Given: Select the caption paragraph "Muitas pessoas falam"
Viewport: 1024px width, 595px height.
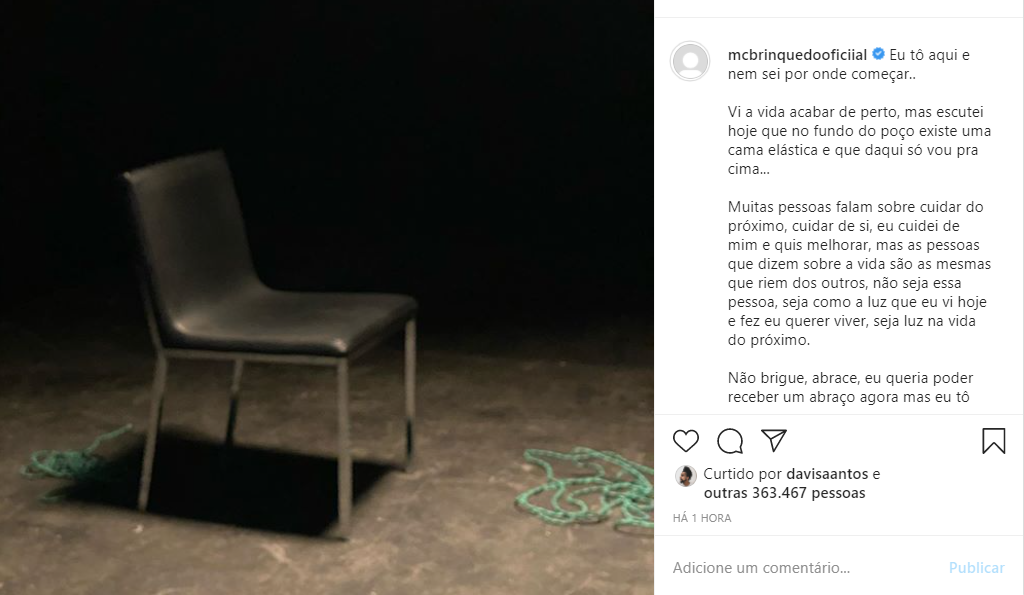Looking at the screenshot, I should point(859,273).
